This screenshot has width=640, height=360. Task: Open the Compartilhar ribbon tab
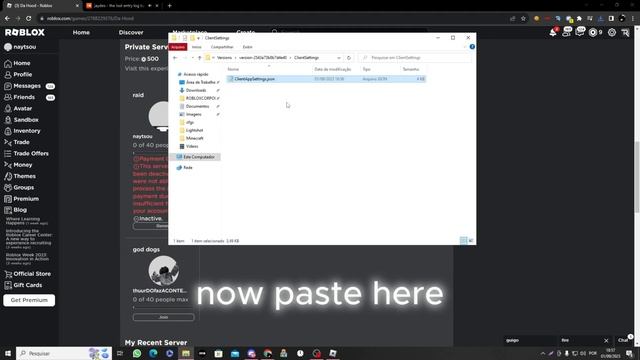tap(222, 47)
